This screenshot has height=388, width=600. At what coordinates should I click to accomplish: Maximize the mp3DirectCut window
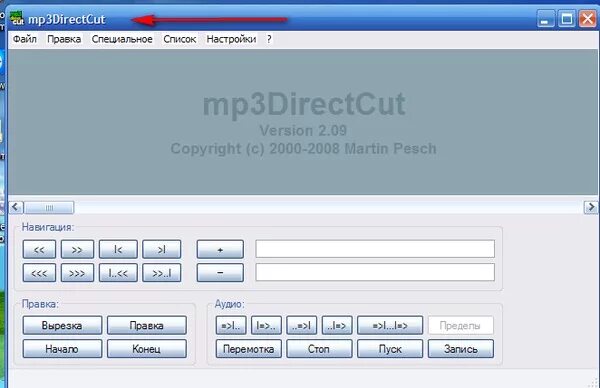tap(567, 18)
